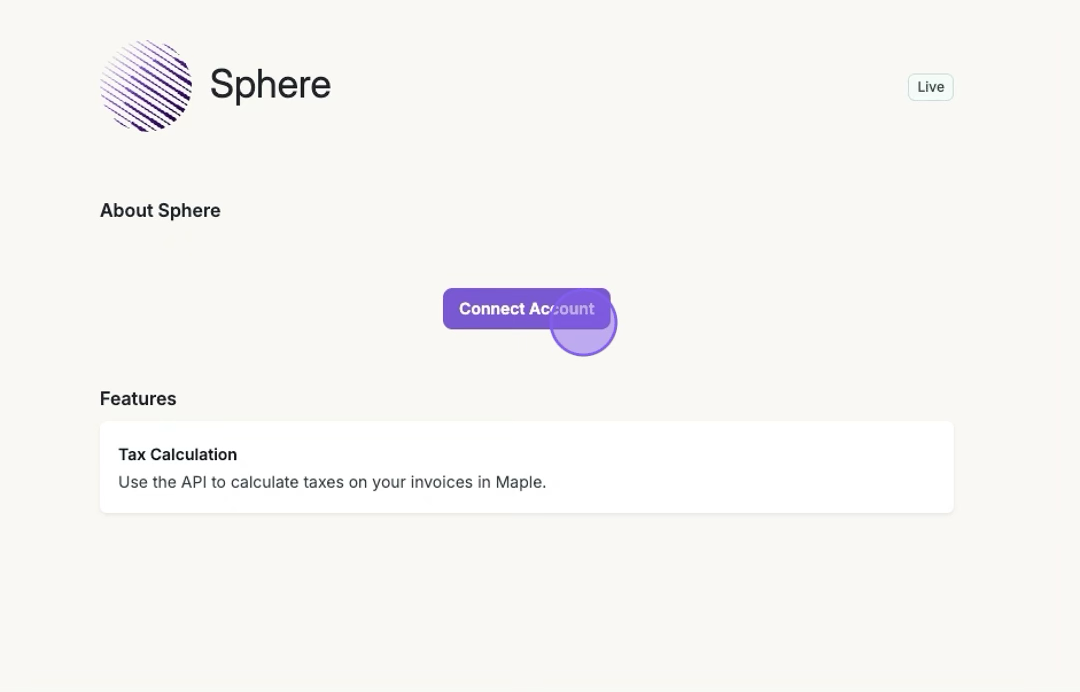Select the Features heading
The image size is (1080, 692).
point(138,398)
